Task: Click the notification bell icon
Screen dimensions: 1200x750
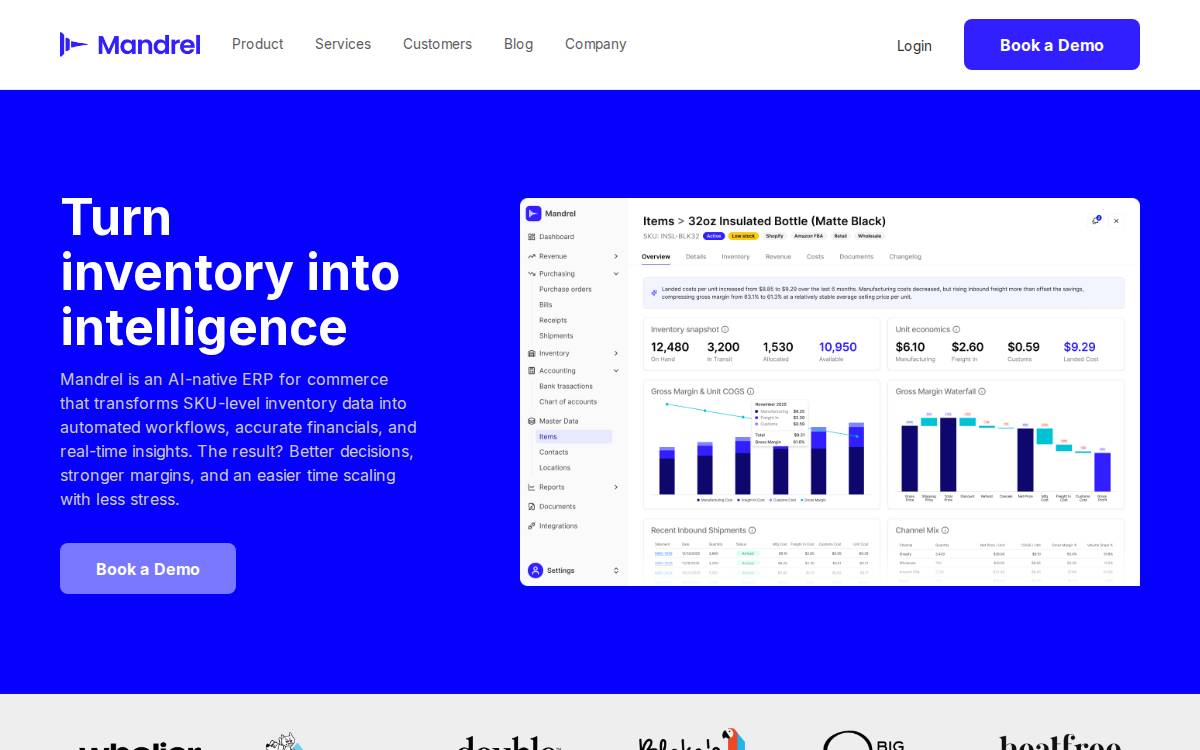Action: (x=1097, y=220)
